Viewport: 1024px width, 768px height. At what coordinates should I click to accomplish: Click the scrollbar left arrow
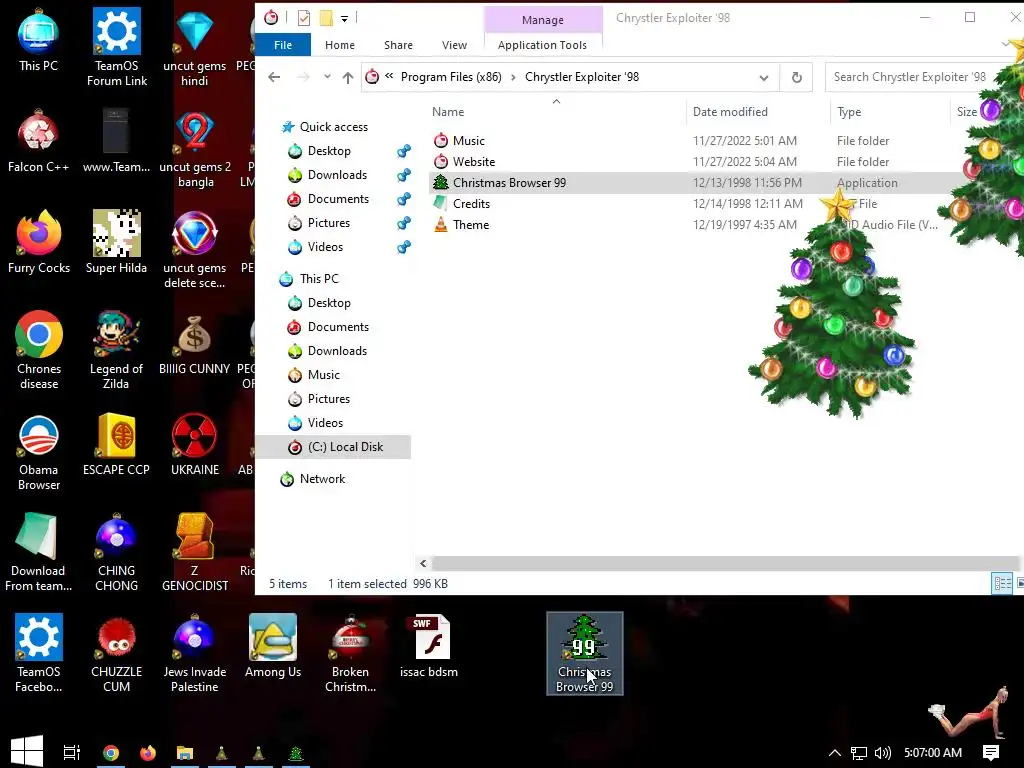[x=423, y=563]
